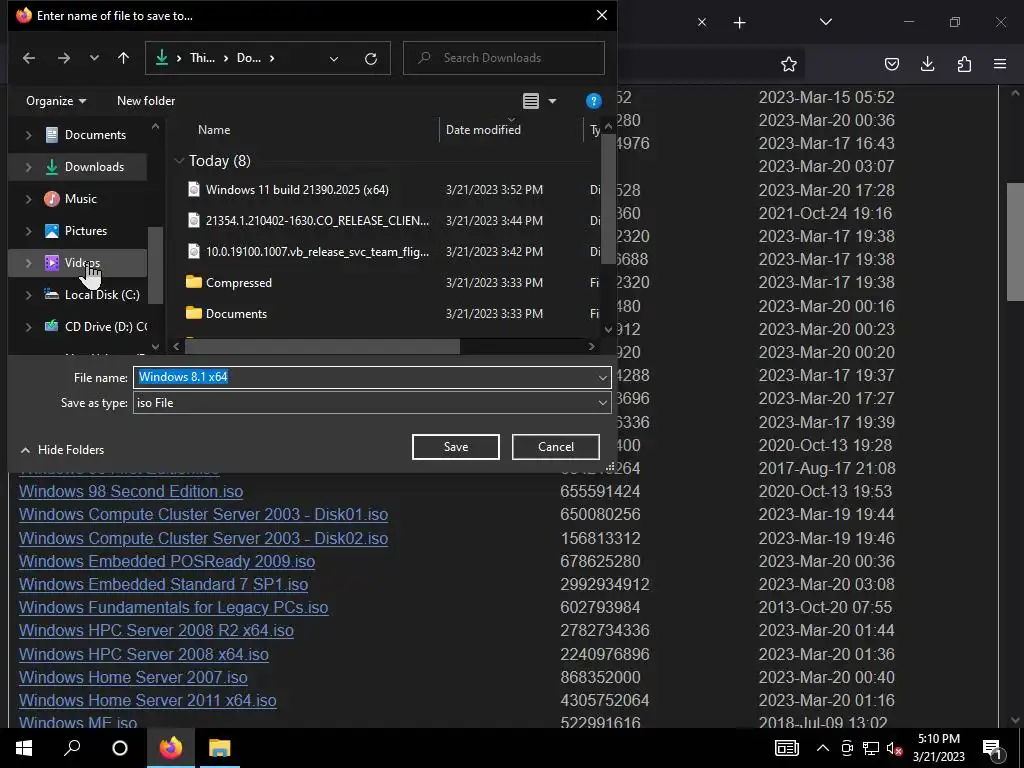This screenshot has width=1024, height=768.
Task: Open Save to Pocket in Firefox
Action: [x=891, y=64]
